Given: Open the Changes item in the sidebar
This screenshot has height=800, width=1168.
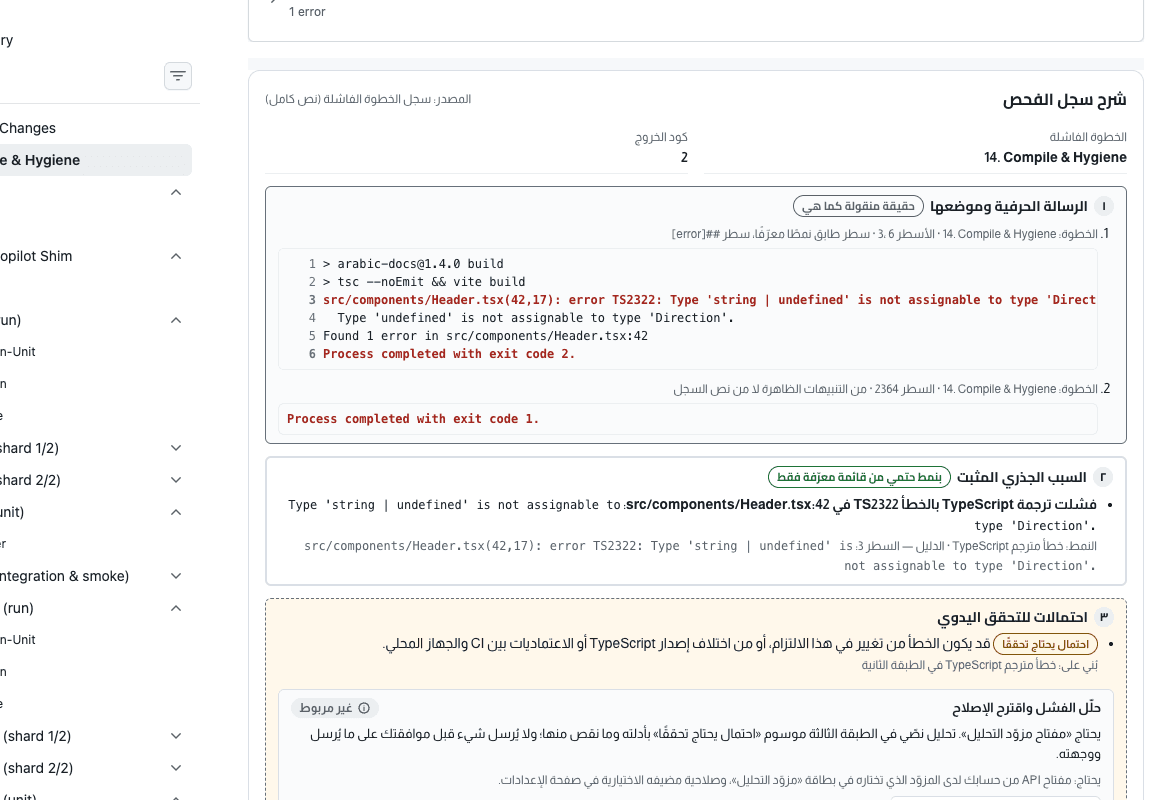Looking at the screenshot, I should (x=28, y=128).
